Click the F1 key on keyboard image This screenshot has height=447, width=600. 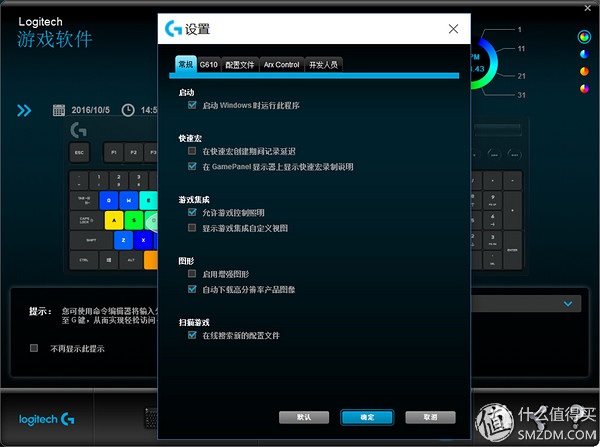(114, 153)
